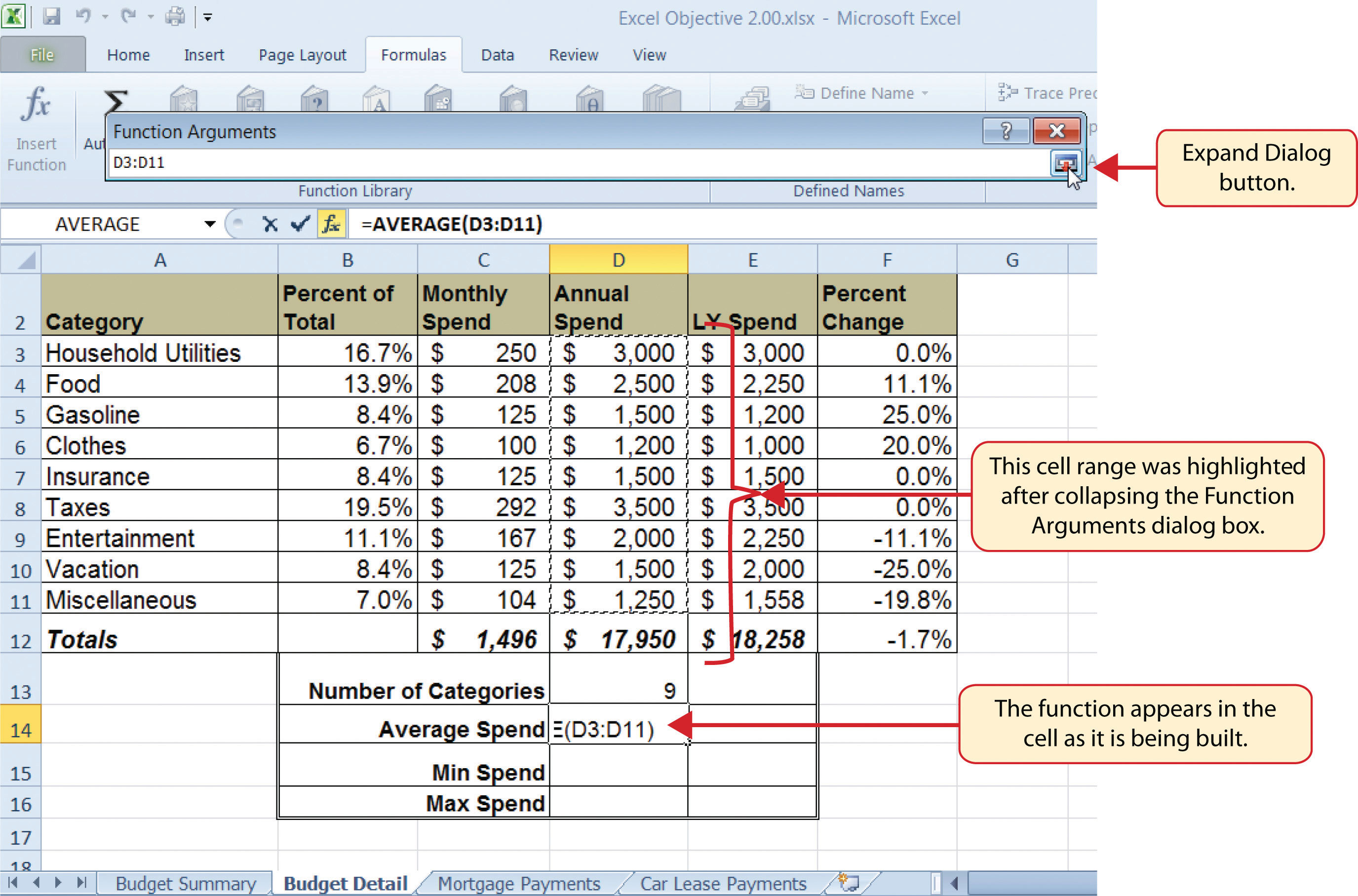Screen dimensions: 1358x896
Task: Click the formula bar fx button
Action: coord(331,224)
